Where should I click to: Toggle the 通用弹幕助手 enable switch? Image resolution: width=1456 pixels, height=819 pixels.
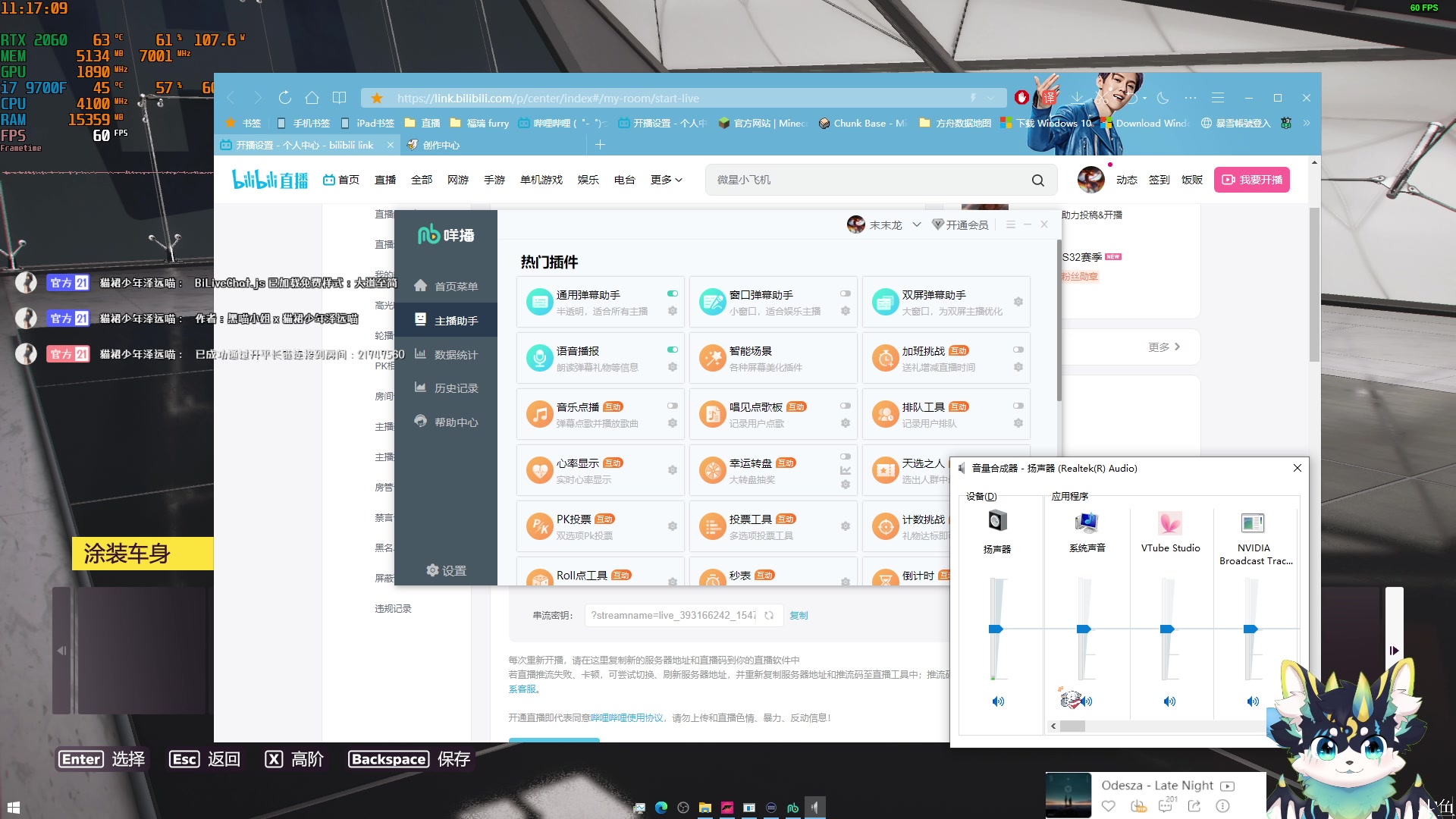coord(672,292)
